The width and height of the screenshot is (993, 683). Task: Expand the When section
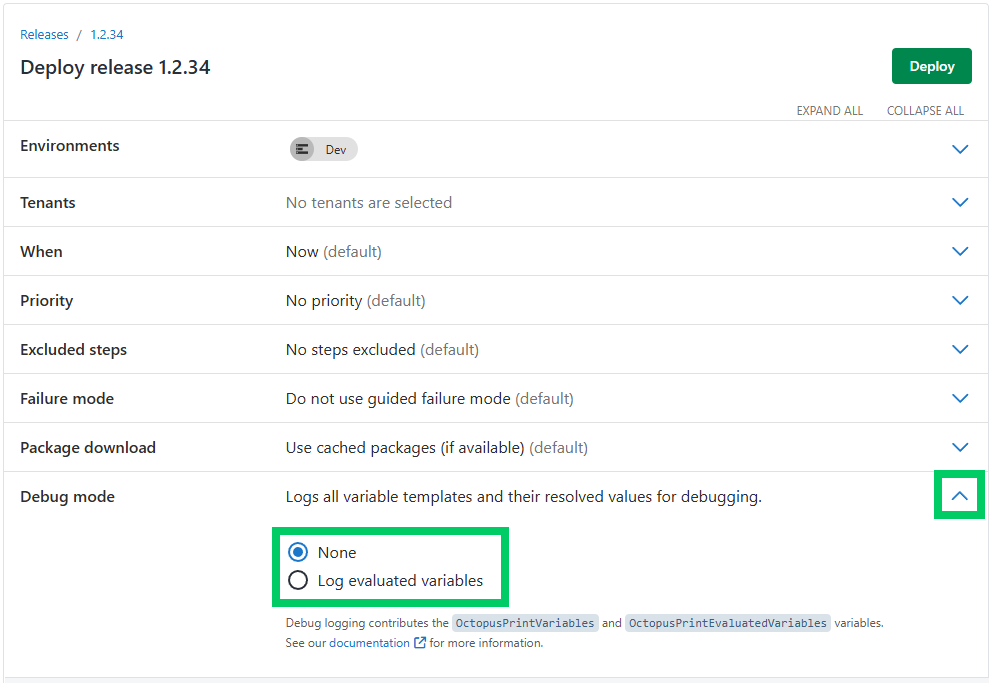click(960, 251)
